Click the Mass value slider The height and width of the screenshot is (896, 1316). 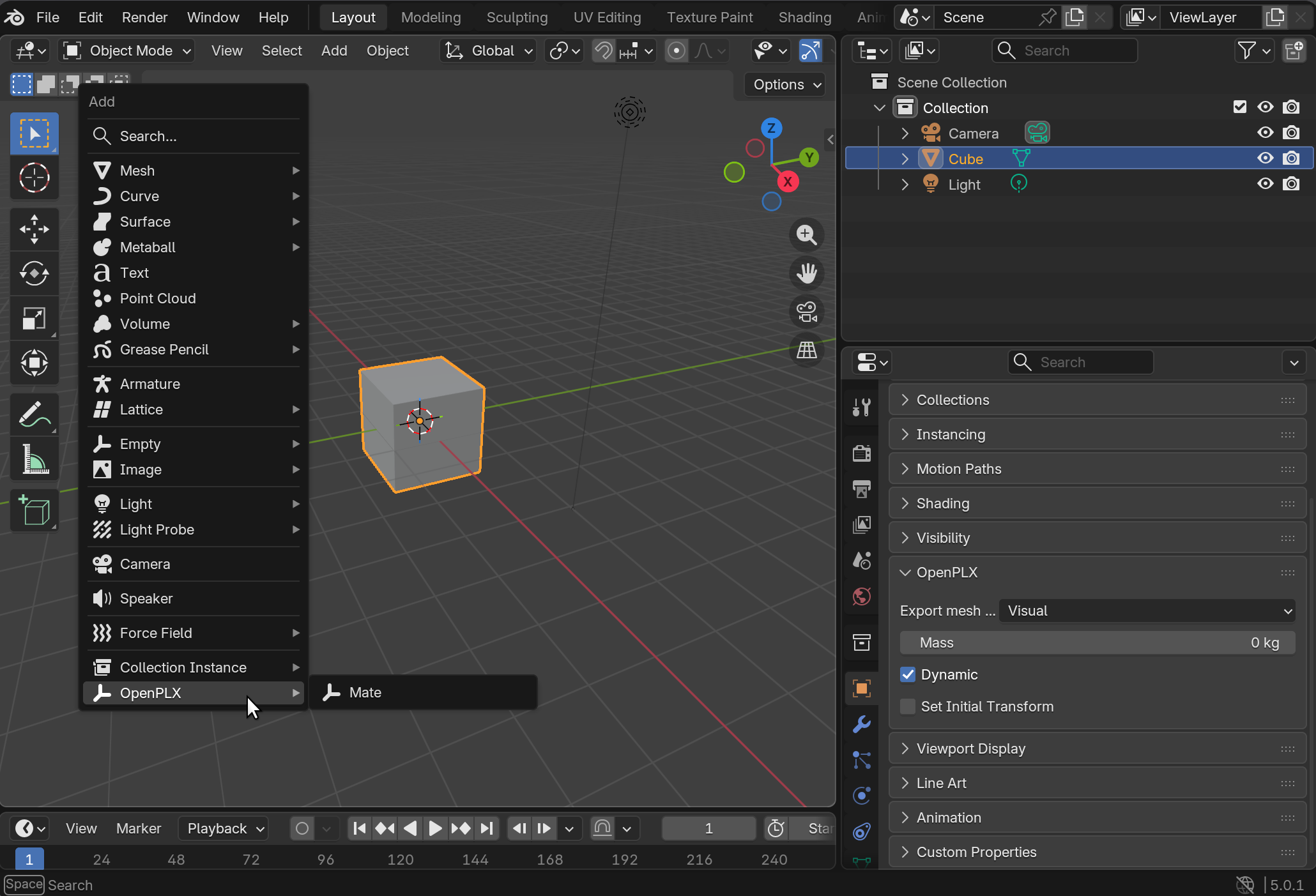1098,642
